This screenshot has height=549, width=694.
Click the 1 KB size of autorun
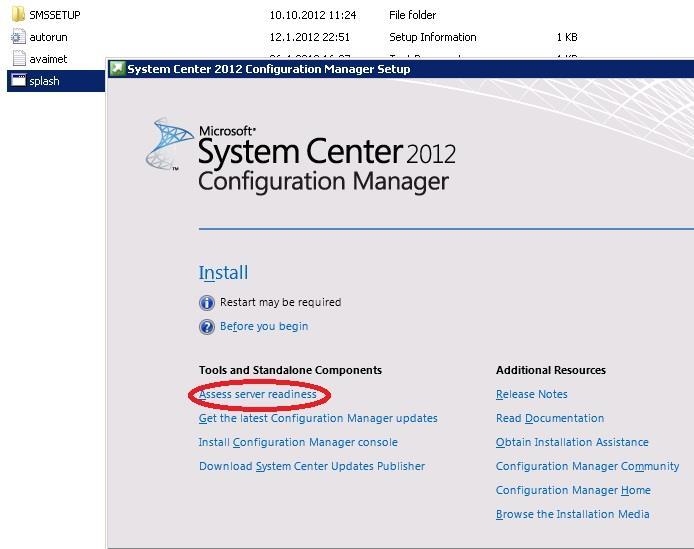(567, 37)
